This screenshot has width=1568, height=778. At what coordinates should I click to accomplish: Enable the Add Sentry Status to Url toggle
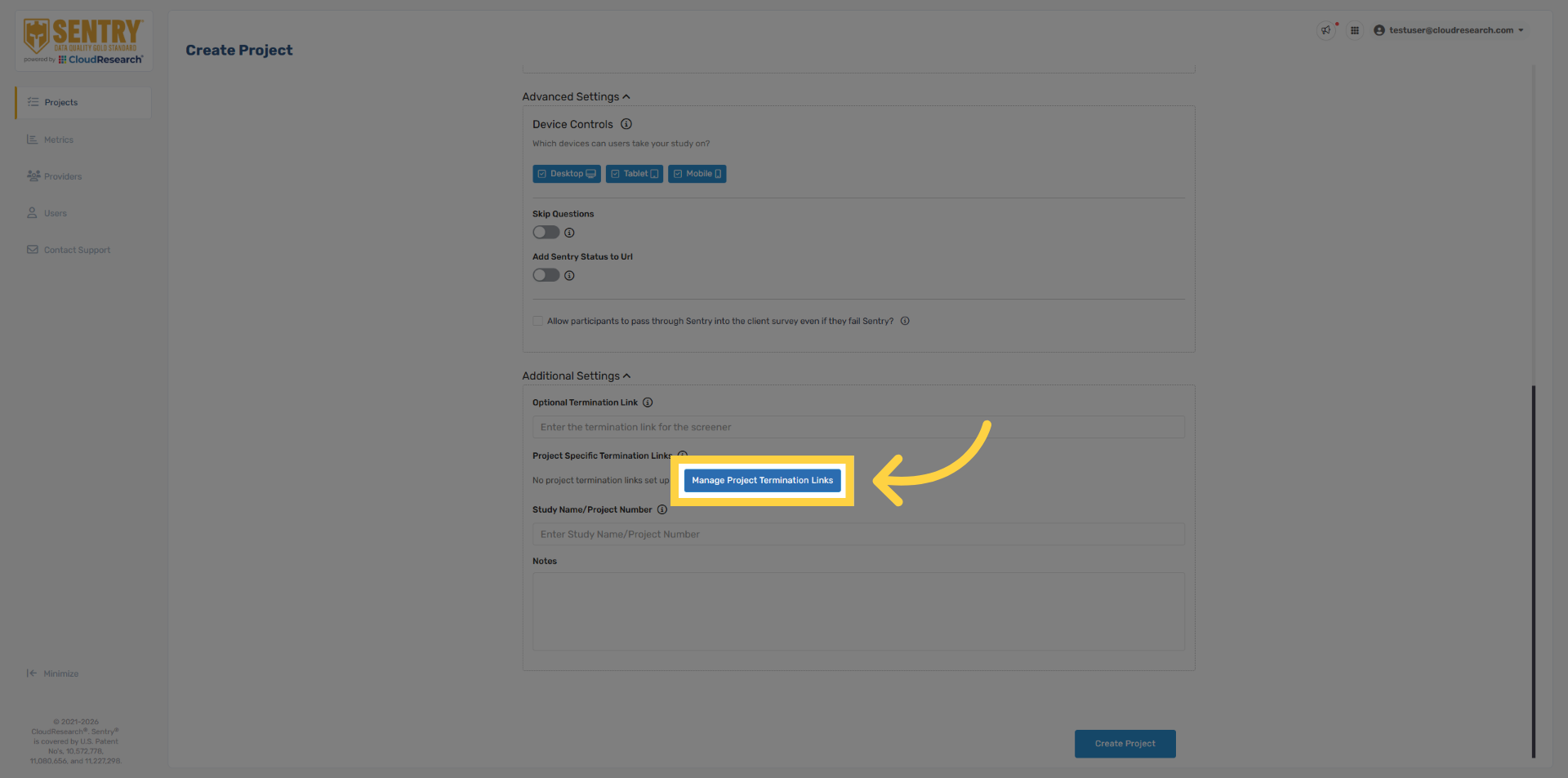[546, 275]
